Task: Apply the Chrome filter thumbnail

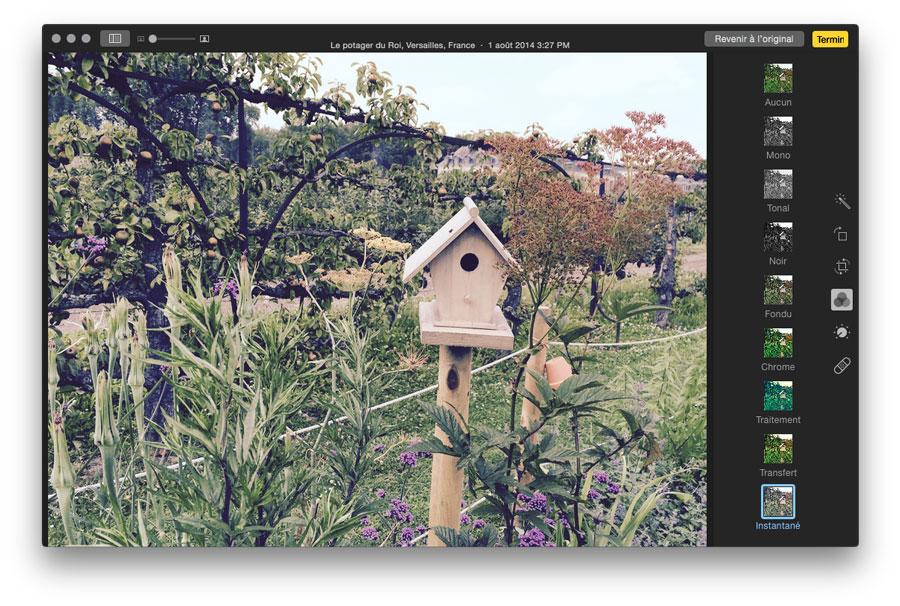Action: tap(778, 343)
